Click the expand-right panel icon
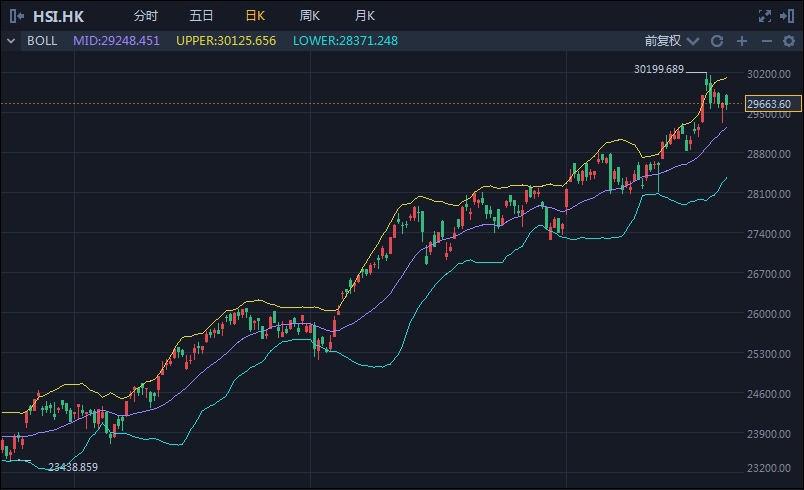 tap(787, 16)
